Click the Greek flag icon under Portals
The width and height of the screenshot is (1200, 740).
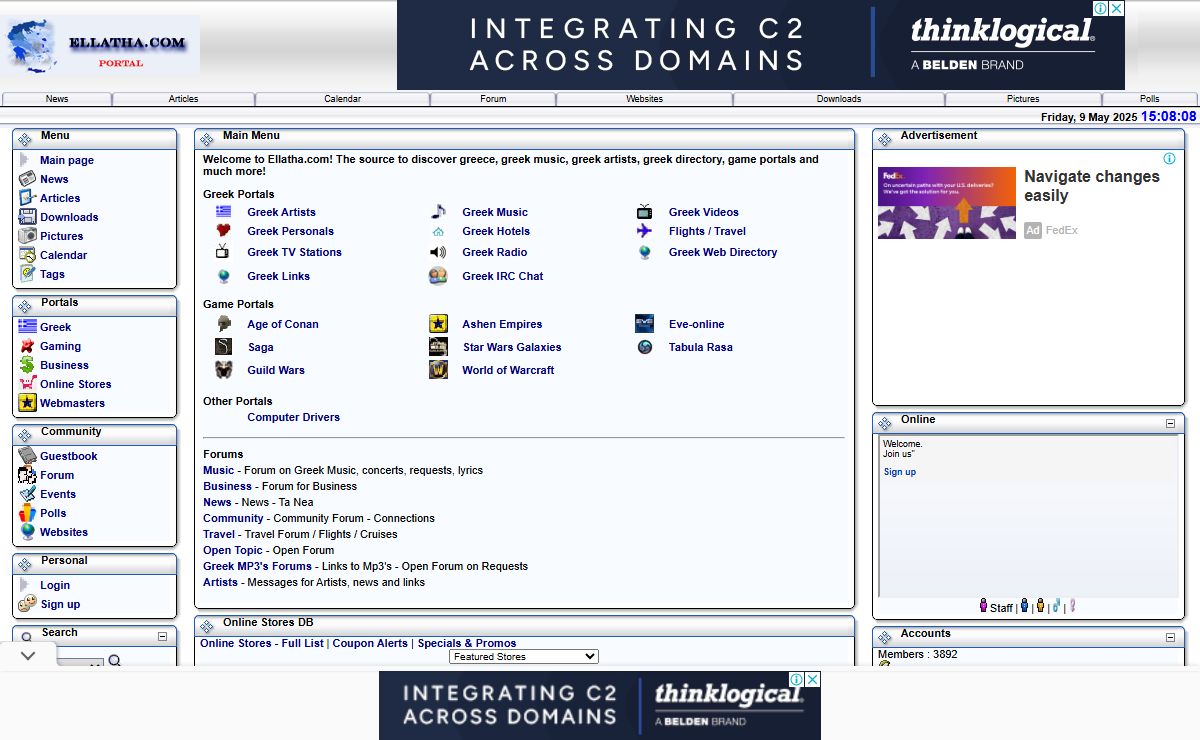tap(27, 326)
